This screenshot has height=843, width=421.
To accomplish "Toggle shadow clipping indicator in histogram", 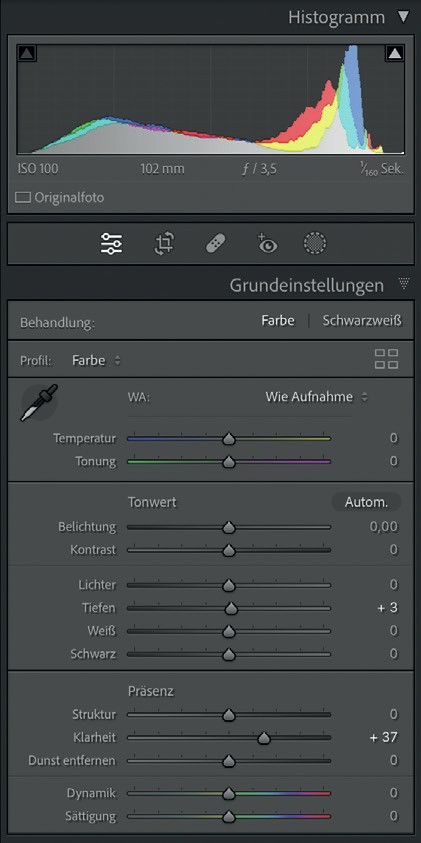I will (27, 53).
